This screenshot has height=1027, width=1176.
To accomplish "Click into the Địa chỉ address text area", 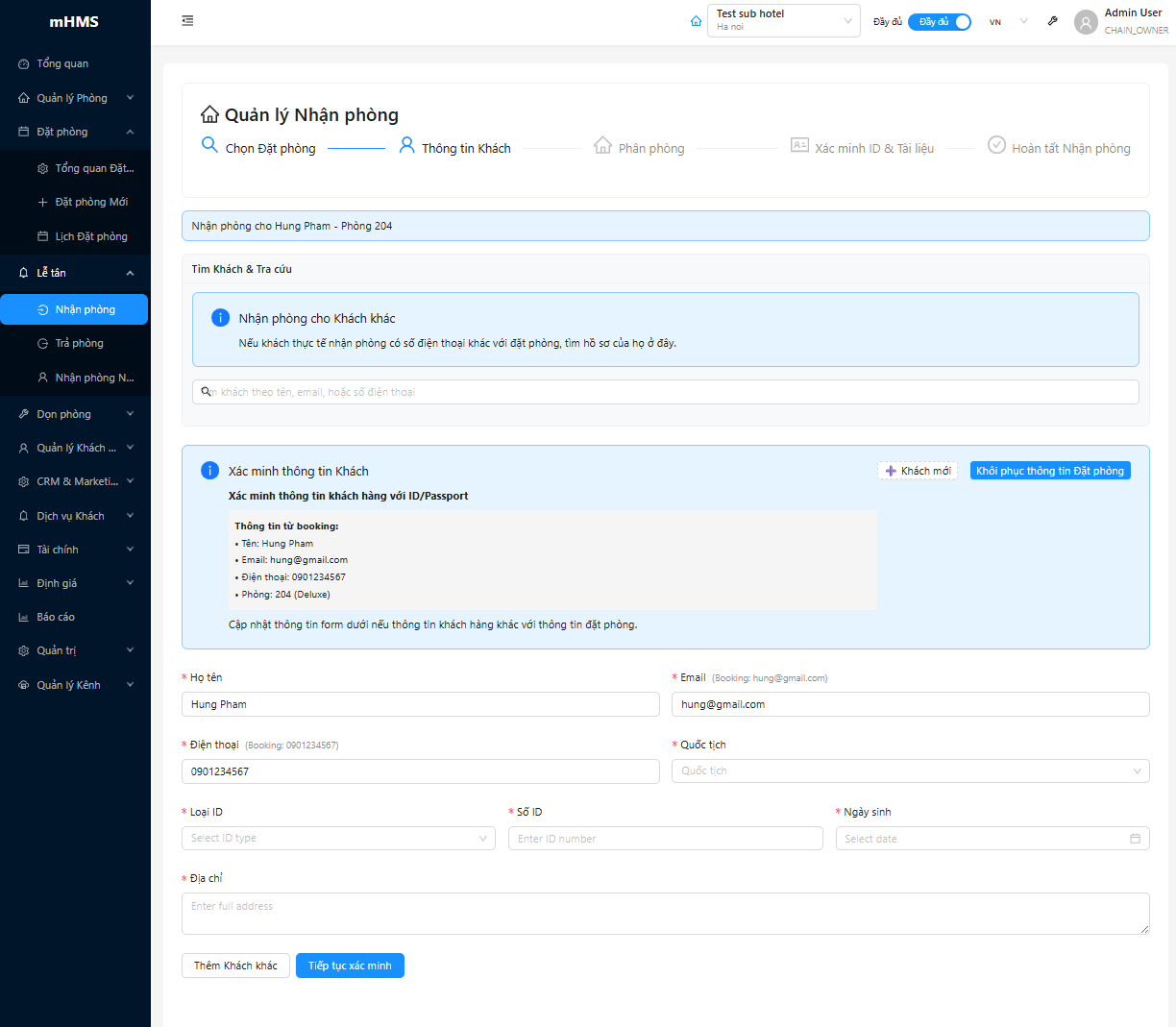I will 665,913.
